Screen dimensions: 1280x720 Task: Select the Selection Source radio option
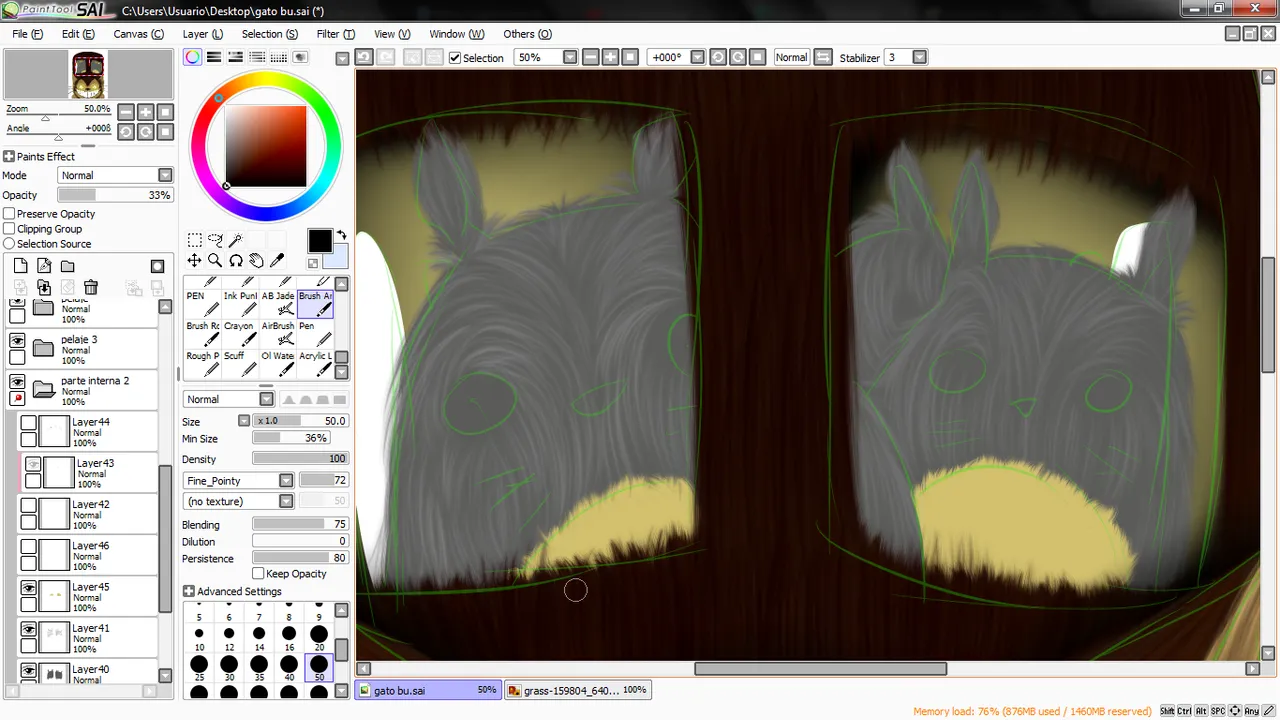[x=9, y=244]
